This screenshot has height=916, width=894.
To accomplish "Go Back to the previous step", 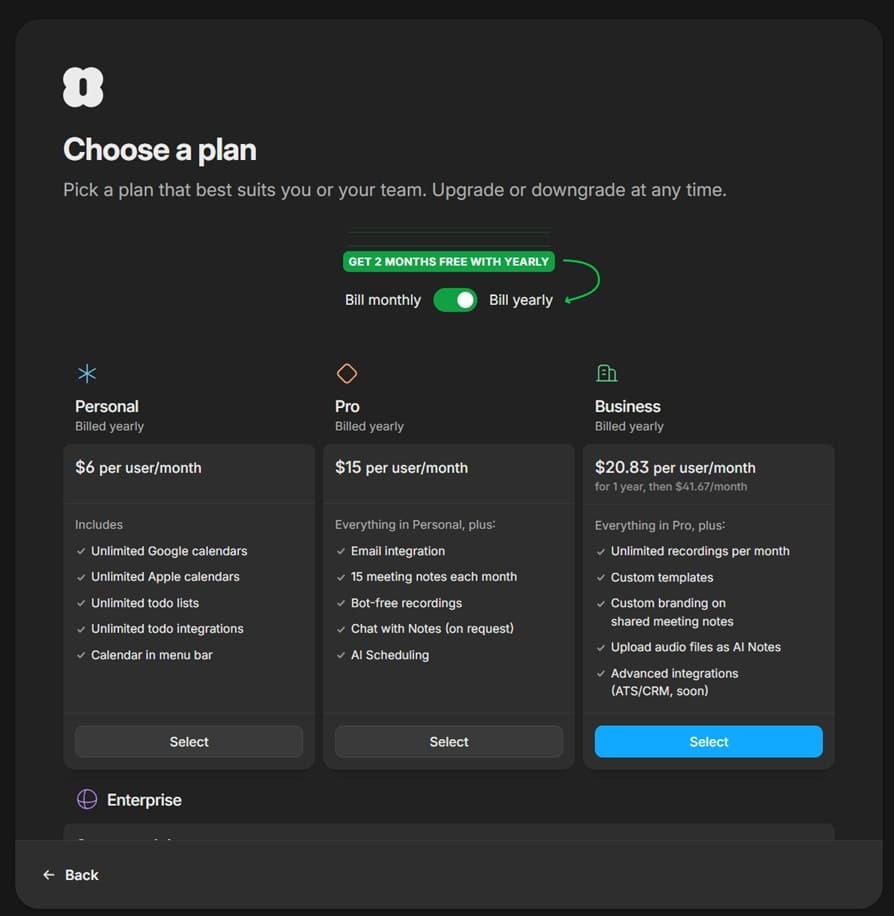I will coord(81,875).
